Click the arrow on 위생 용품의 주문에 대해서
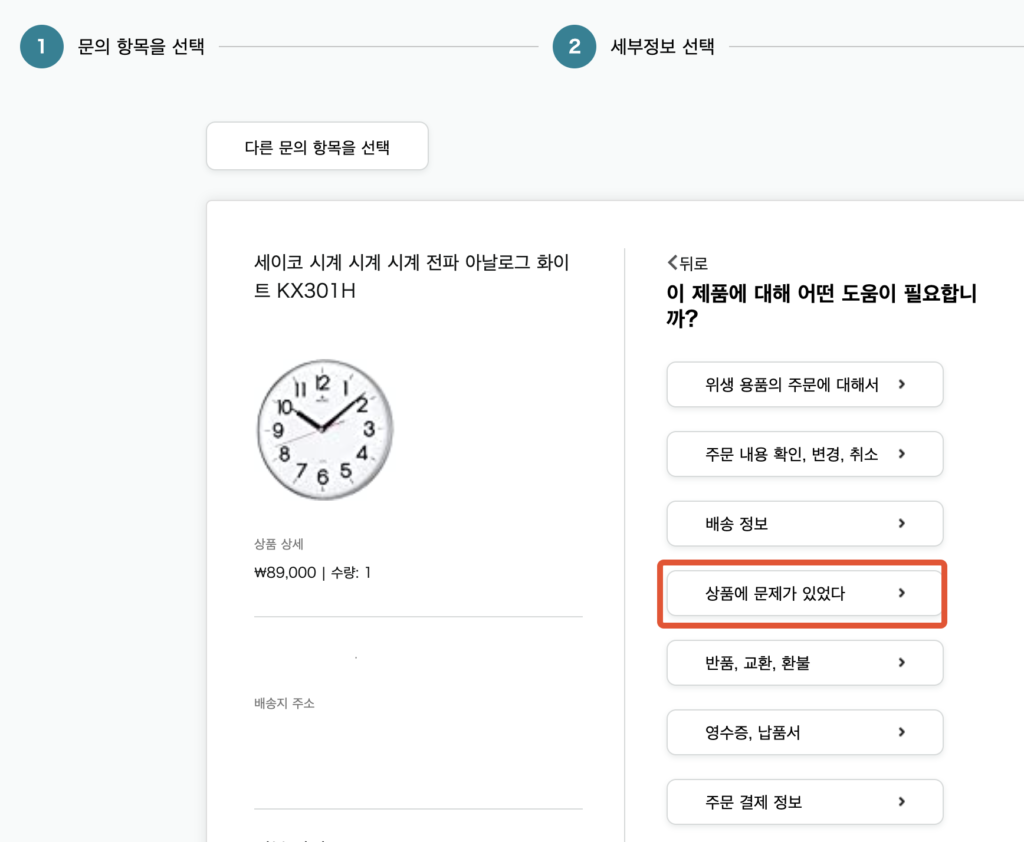The width and height of the screenshot is (1024, 842). (x=901, y=384)
